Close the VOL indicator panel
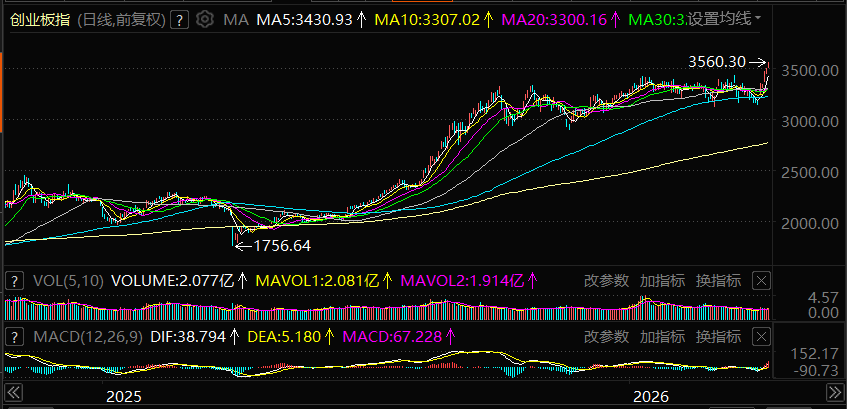 coord(761,280)
